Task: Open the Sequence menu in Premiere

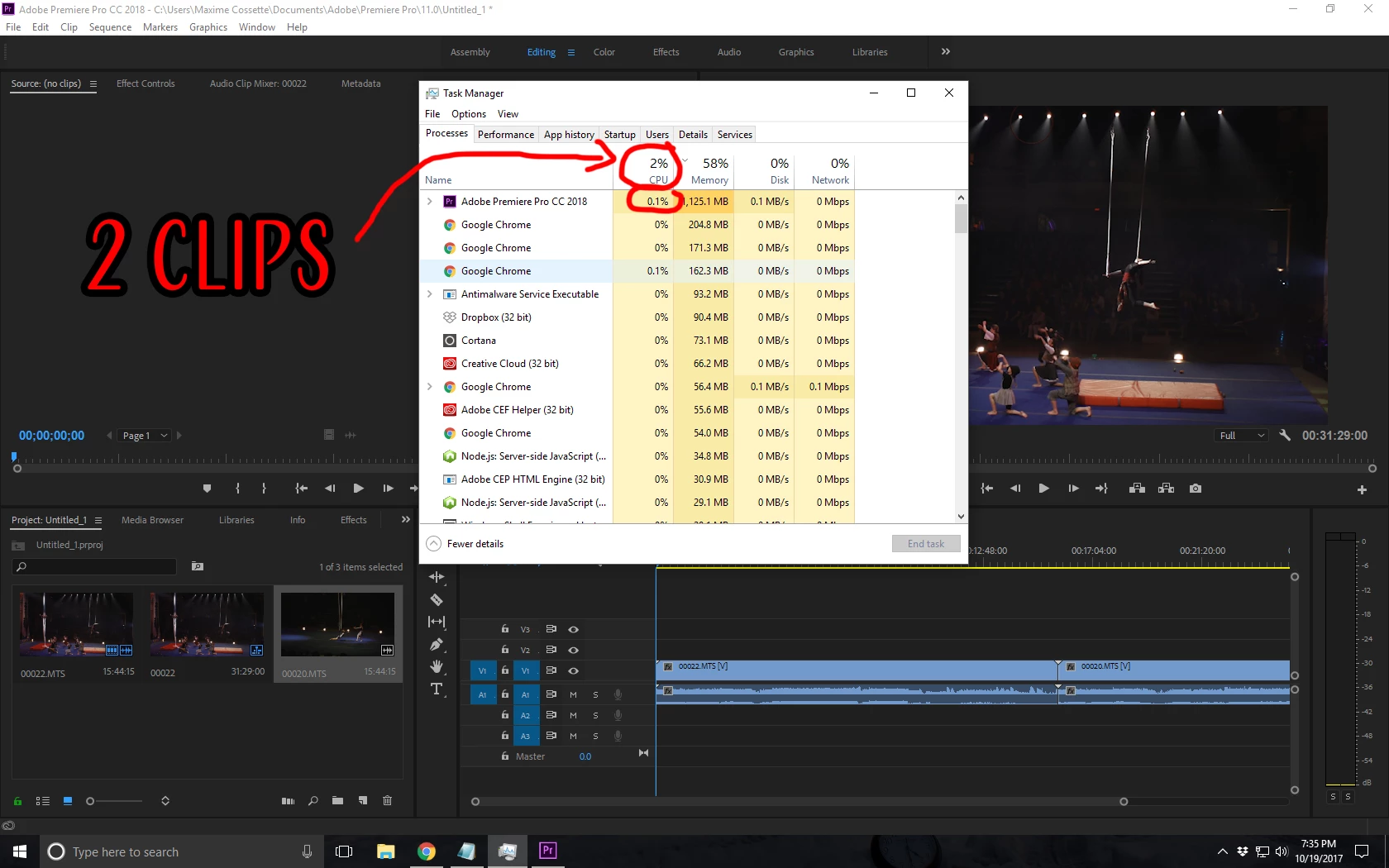Action: 110,27
